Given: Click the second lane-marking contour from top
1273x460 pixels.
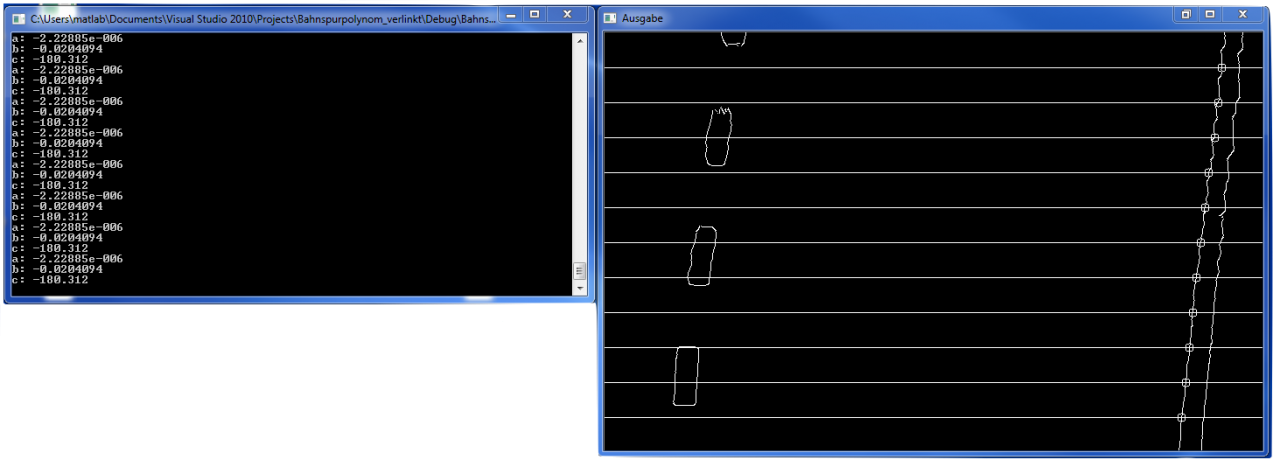Looking at the screenshot, I should (x=718, y=136).
